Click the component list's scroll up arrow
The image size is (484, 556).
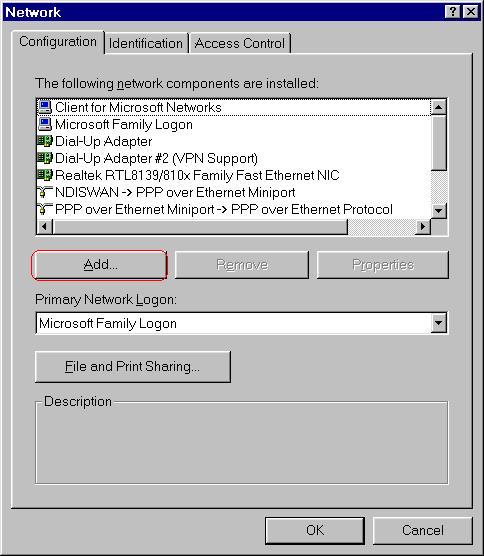tap(439, 107)
